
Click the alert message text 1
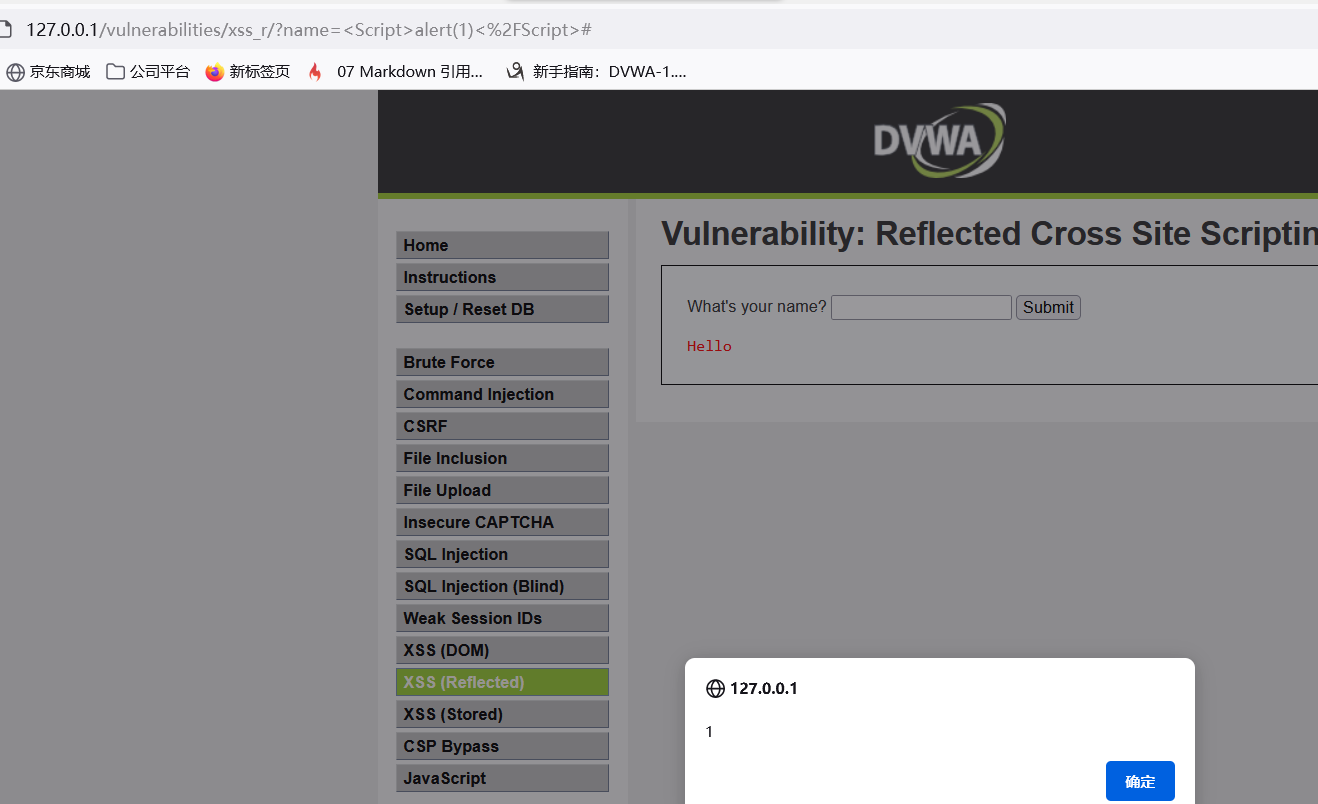point(709,732)
